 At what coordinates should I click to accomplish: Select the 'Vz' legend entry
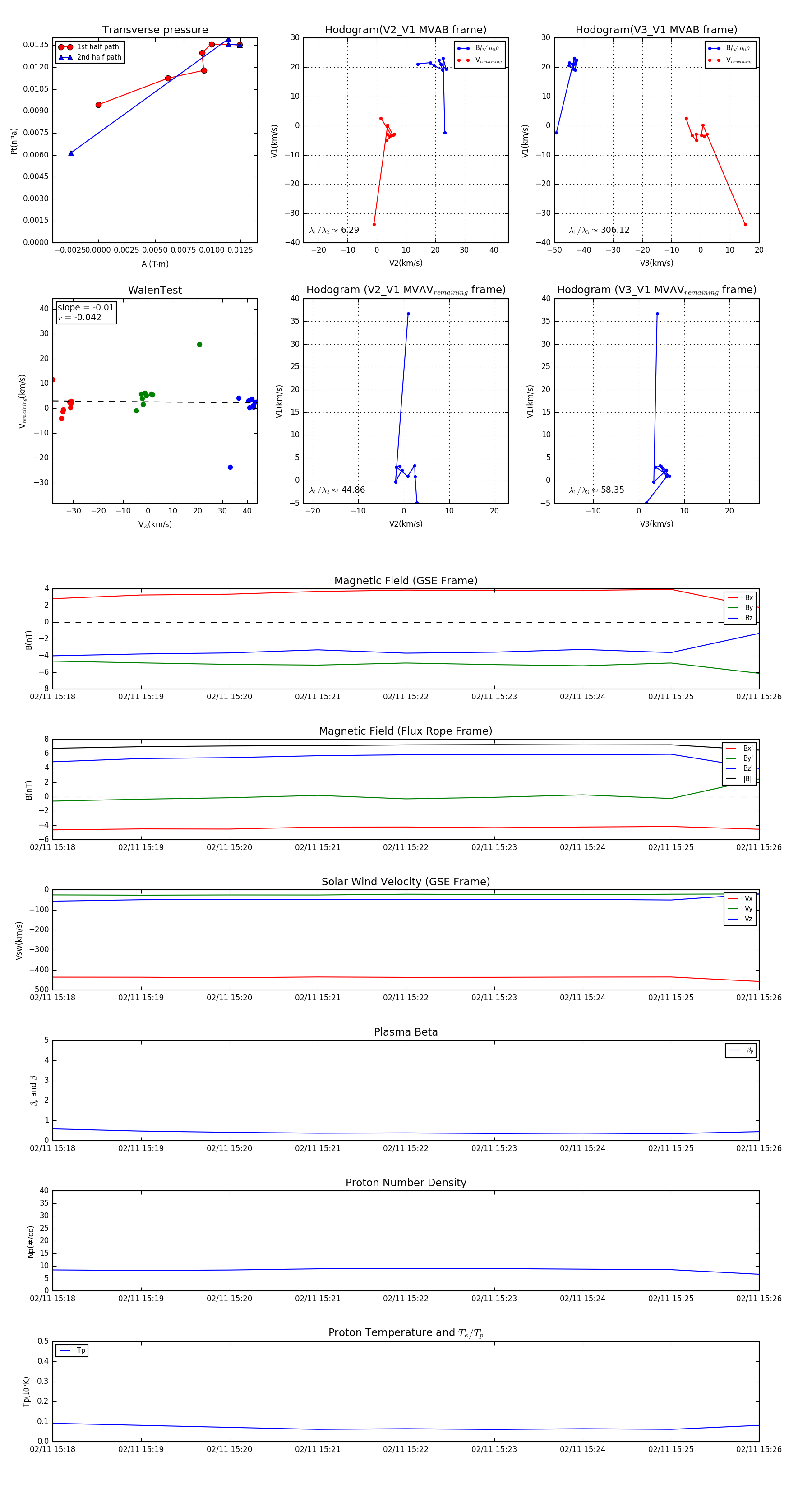(740, 919)
